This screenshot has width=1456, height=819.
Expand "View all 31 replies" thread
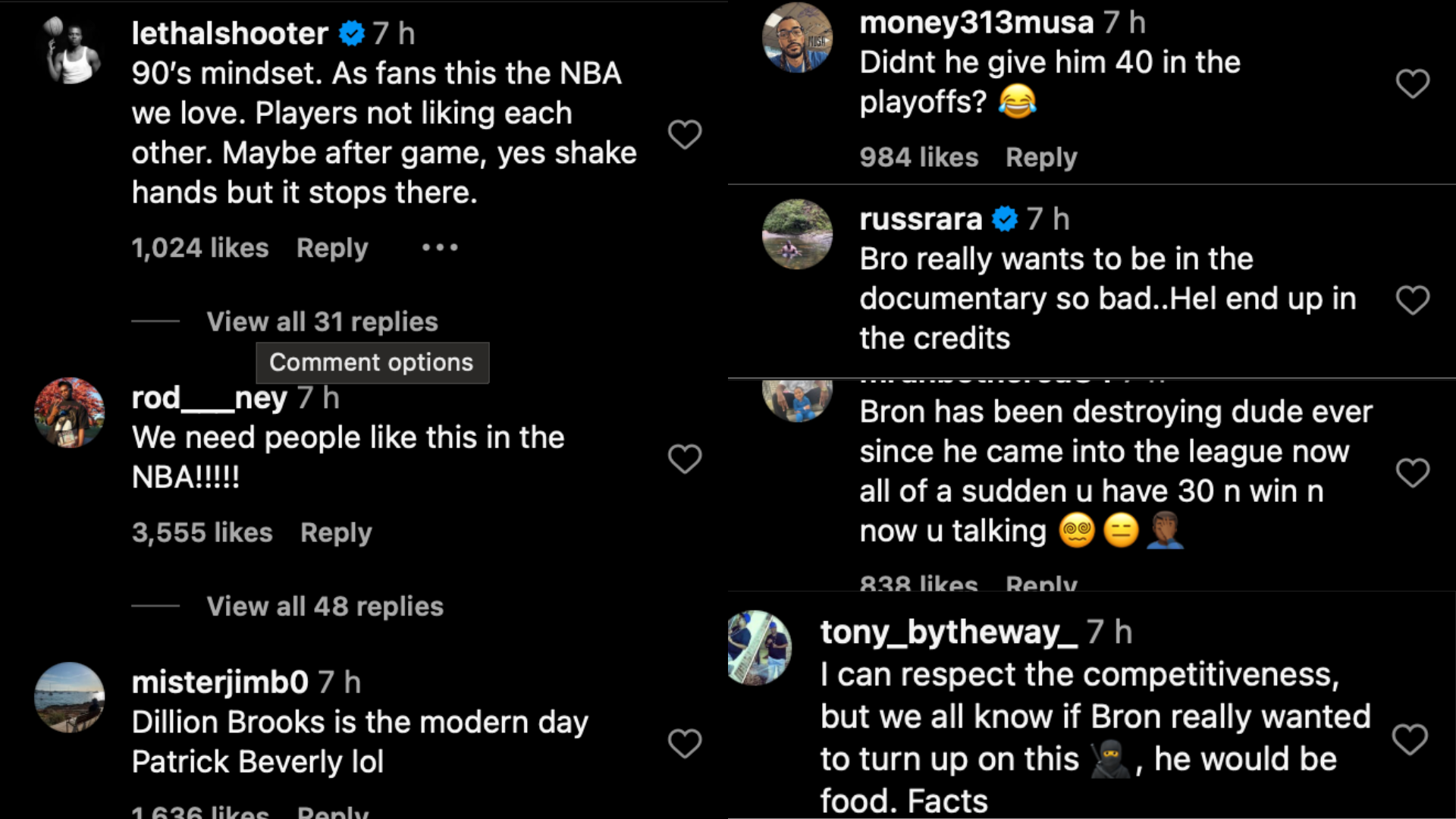point(322,322)
